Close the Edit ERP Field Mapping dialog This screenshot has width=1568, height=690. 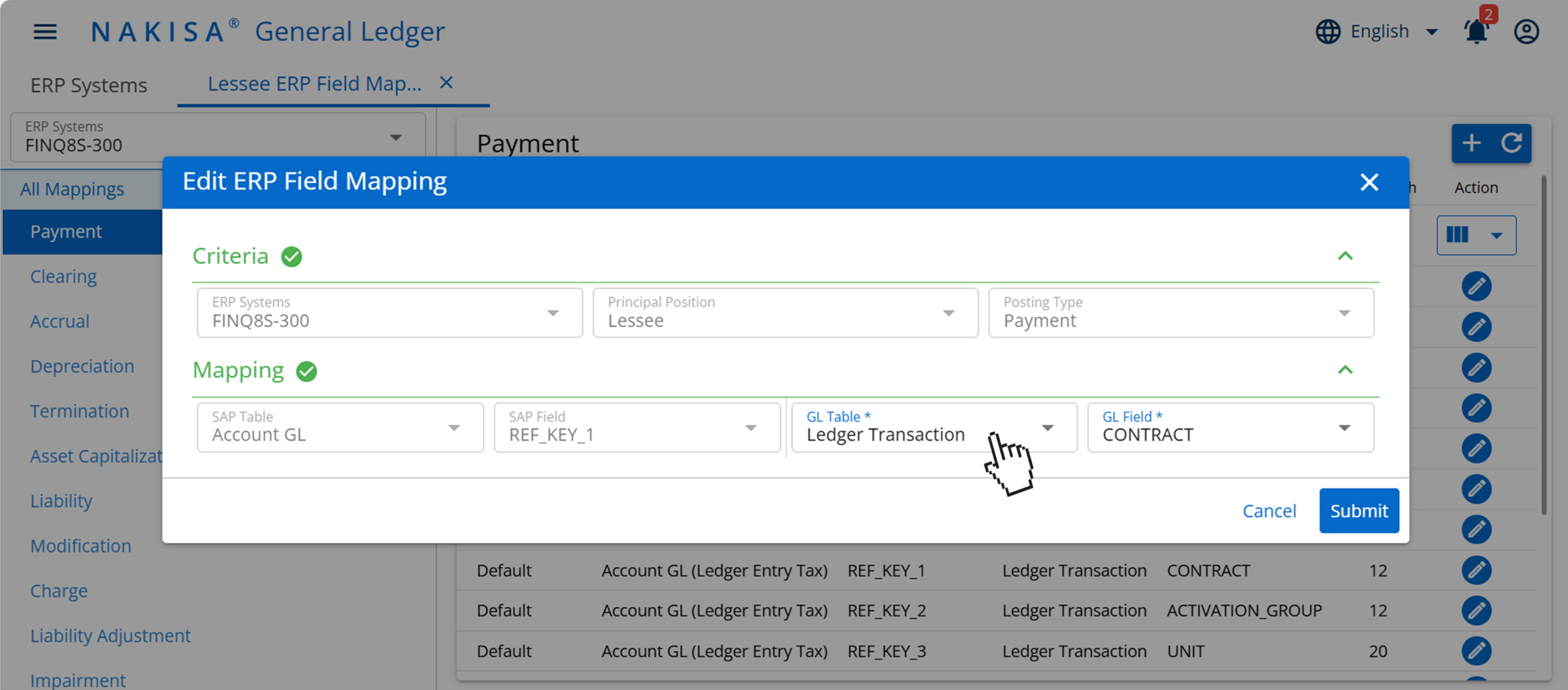1369,182
